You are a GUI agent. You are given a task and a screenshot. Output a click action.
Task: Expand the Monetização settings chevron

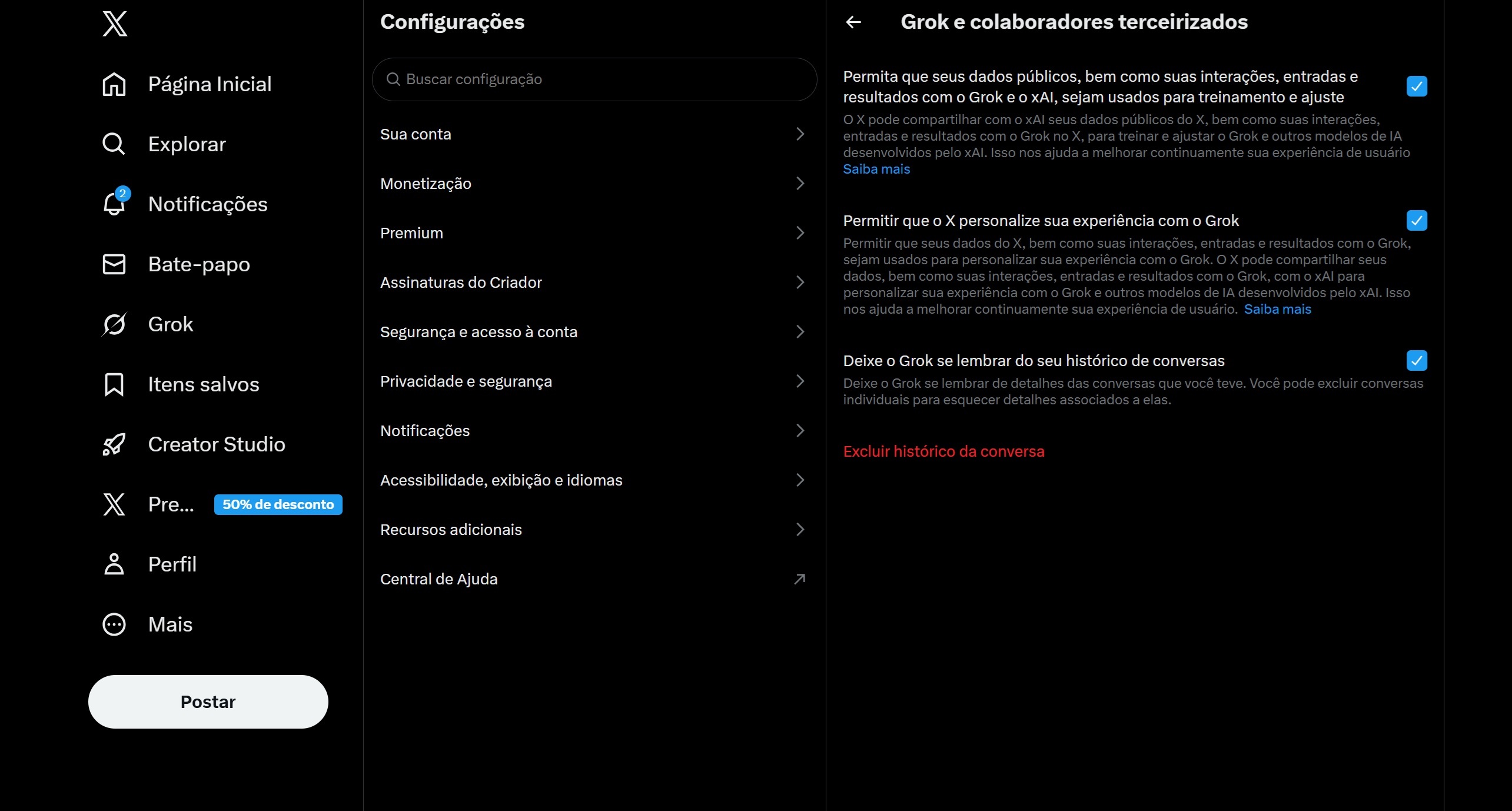pyautogui.click(x=799, y=184)
